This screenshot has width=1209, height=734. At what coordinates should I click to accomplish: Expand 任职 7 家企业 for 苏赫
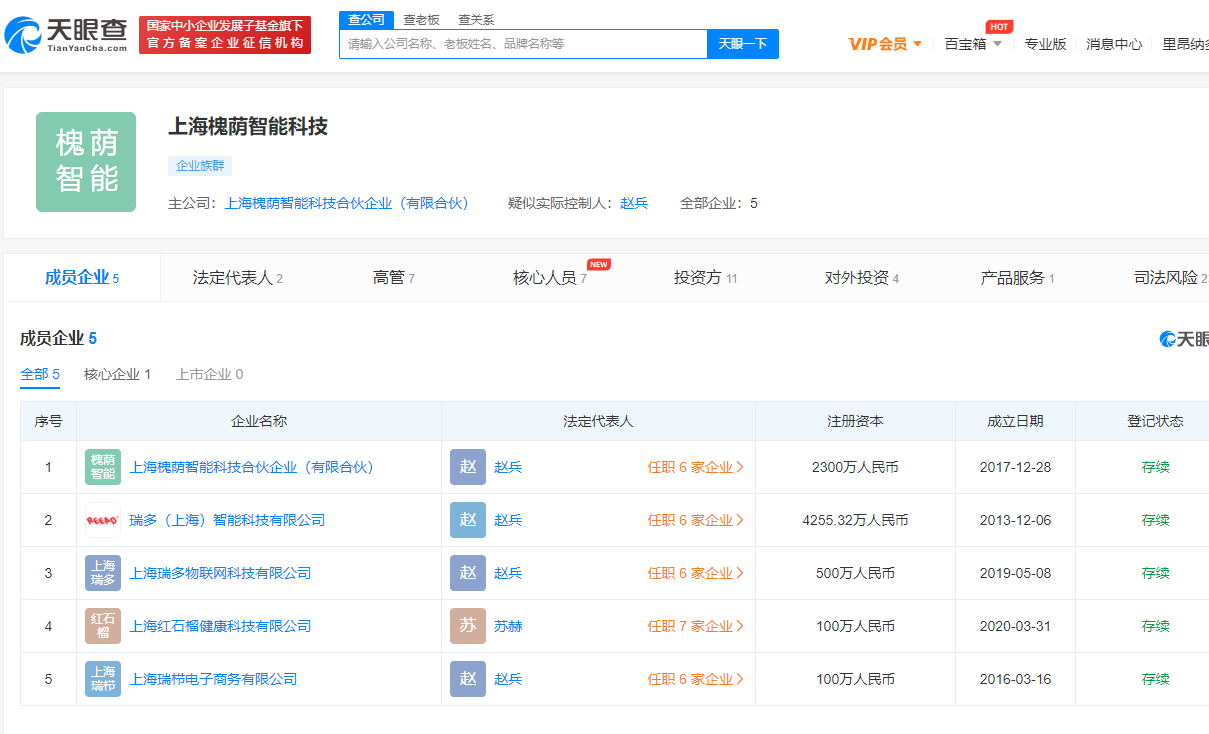(695, 626)
